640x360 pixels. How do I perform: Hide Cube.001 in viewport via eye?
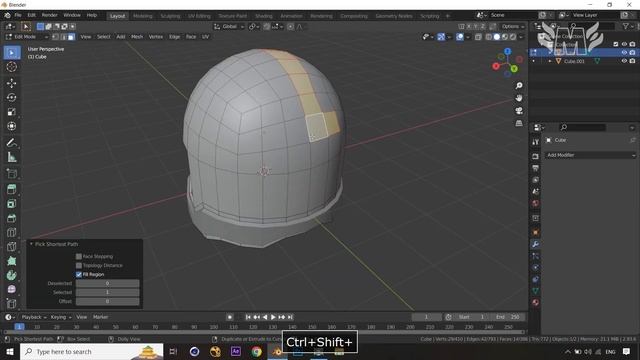coord(624,61)
